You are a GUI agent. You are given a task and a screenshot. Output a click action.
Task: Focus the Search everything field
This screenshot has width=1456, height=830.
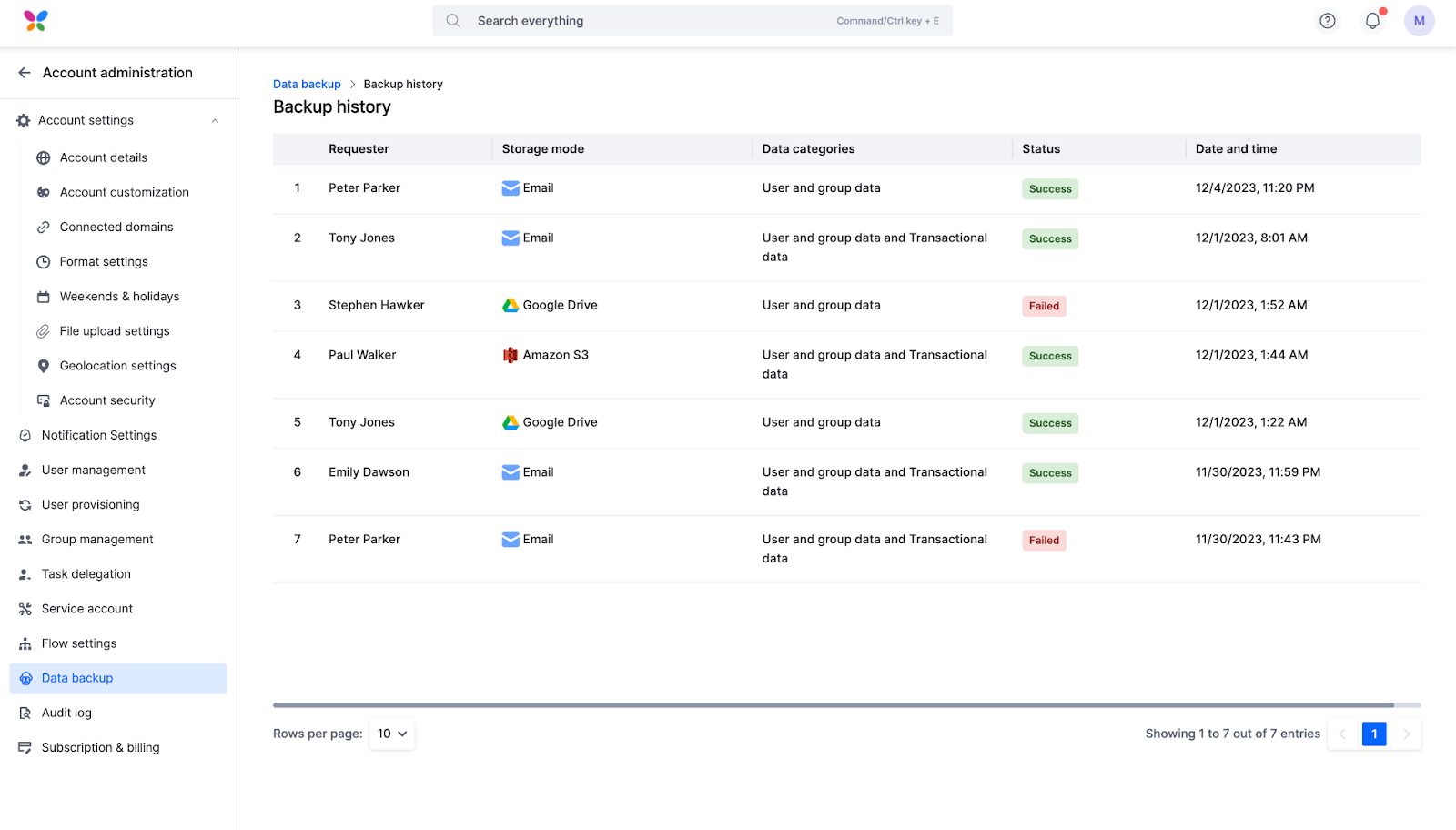pos(693,21)
